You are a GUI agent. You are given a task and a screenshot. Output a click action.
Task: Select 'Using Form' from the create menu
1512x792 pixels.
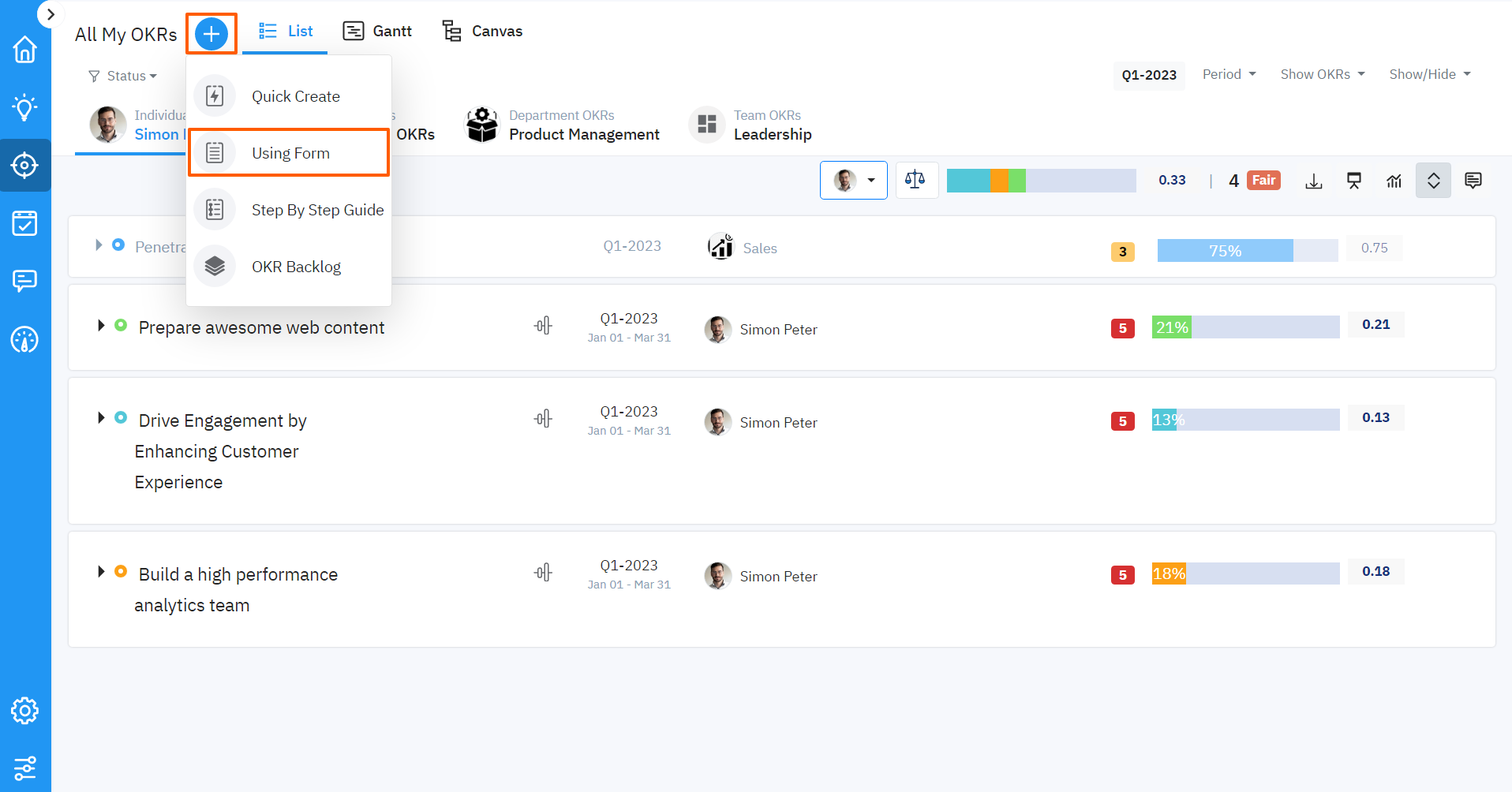point(290,152)
